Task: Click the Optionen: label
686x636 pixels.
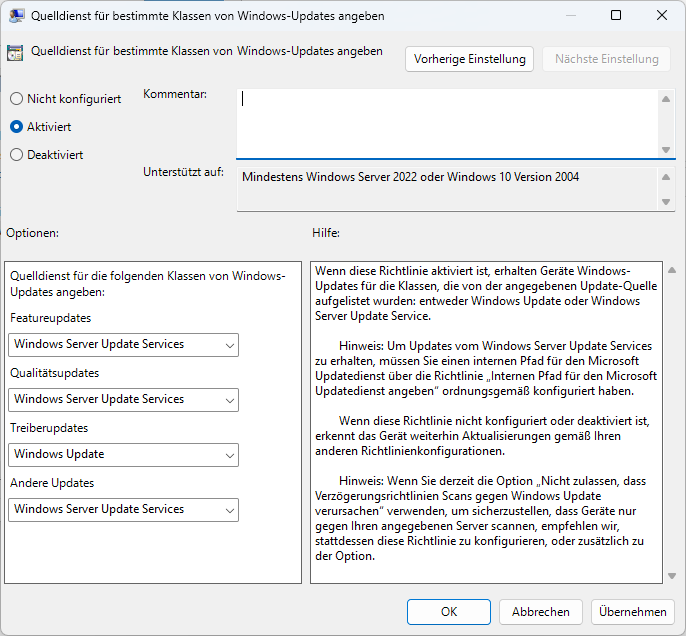Action: click(x=32, y=233)
